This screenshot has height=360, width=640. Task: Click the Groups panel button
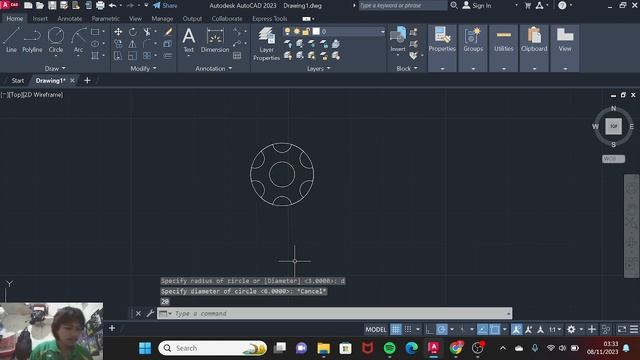pos(473,40)
